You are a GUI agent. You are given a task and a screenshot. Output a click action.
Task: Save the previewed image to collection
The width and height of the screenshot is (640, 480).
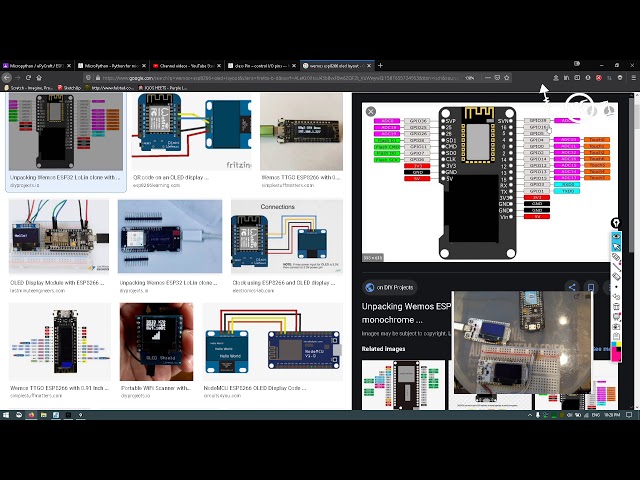pos(591,287)
